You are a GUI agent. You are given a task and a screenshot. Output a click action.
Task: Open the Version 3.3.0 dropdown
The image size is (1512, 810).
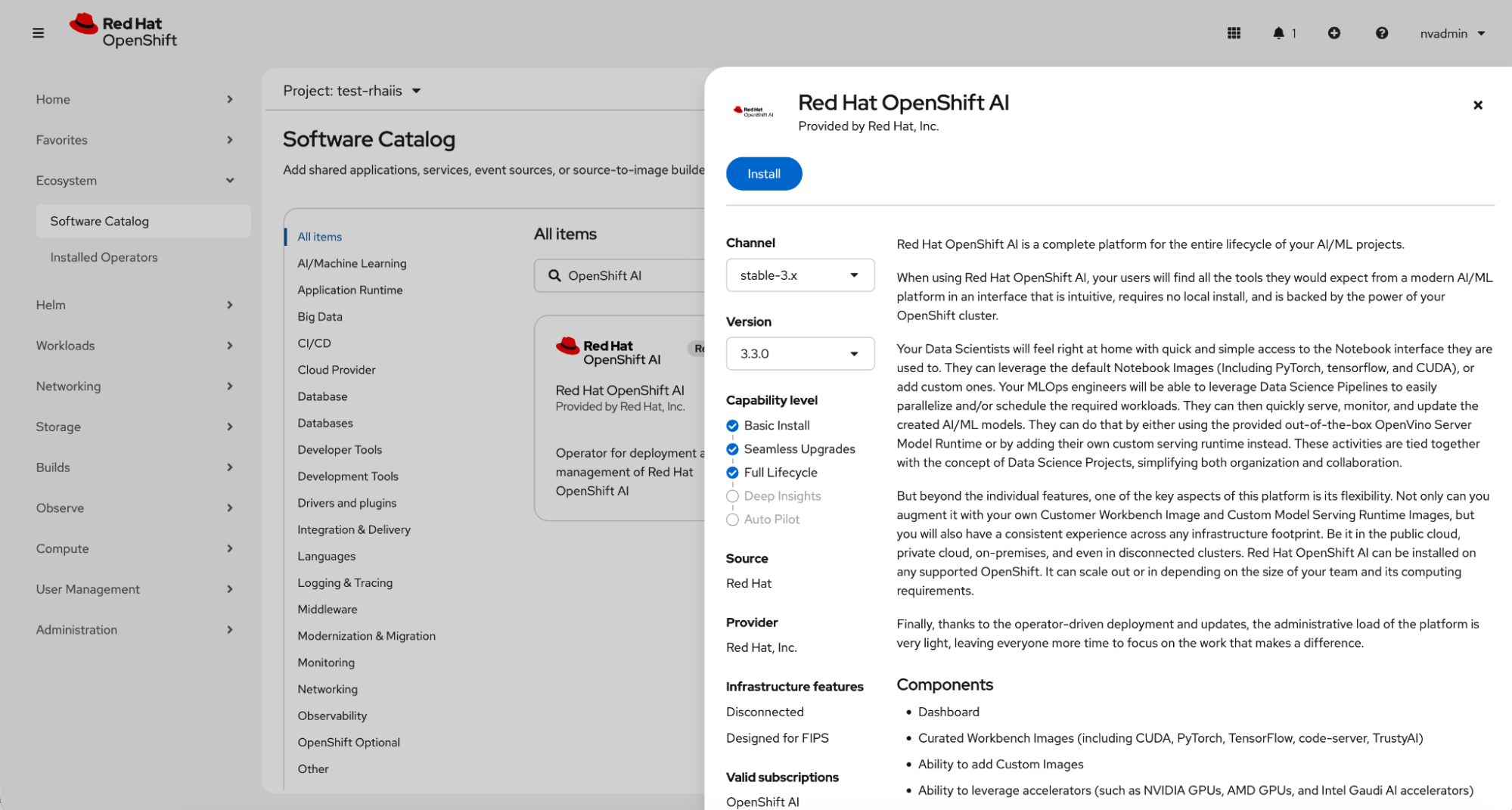pyautogui.click(x=799, y=354)
